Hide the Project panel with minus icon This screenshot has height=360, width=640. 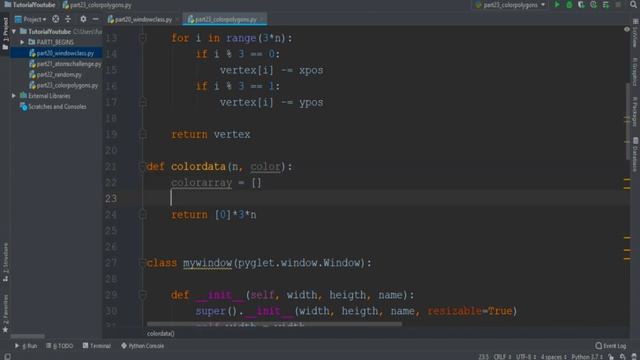coord(96,19)
